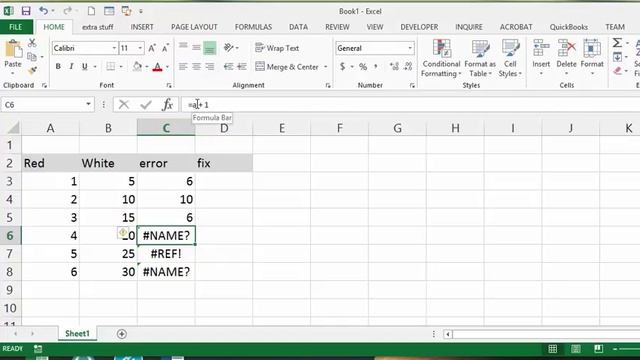
Task: Decrease decimal places
Action: tap(408, 67)
